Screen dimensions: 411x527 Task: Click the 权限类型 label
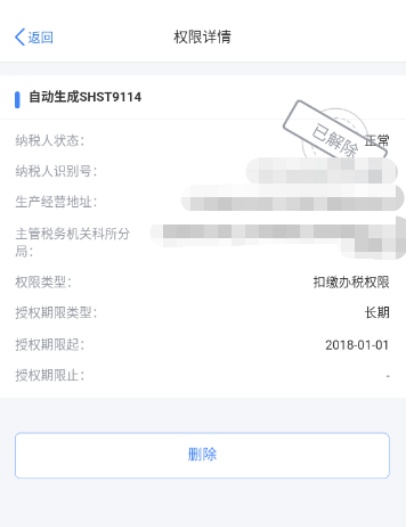[43, 282]
